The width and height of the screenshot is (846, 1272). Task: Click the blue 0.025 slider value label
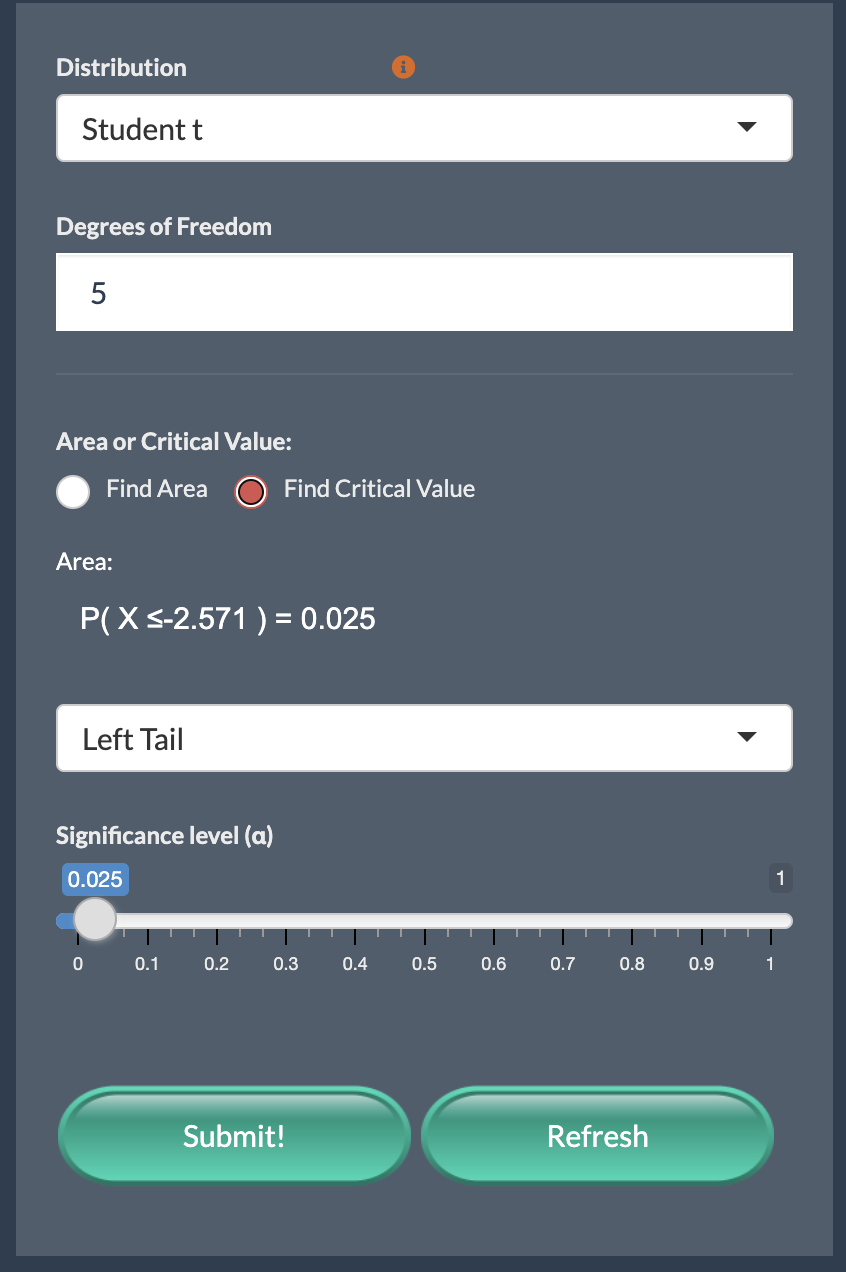coord(95,880)
